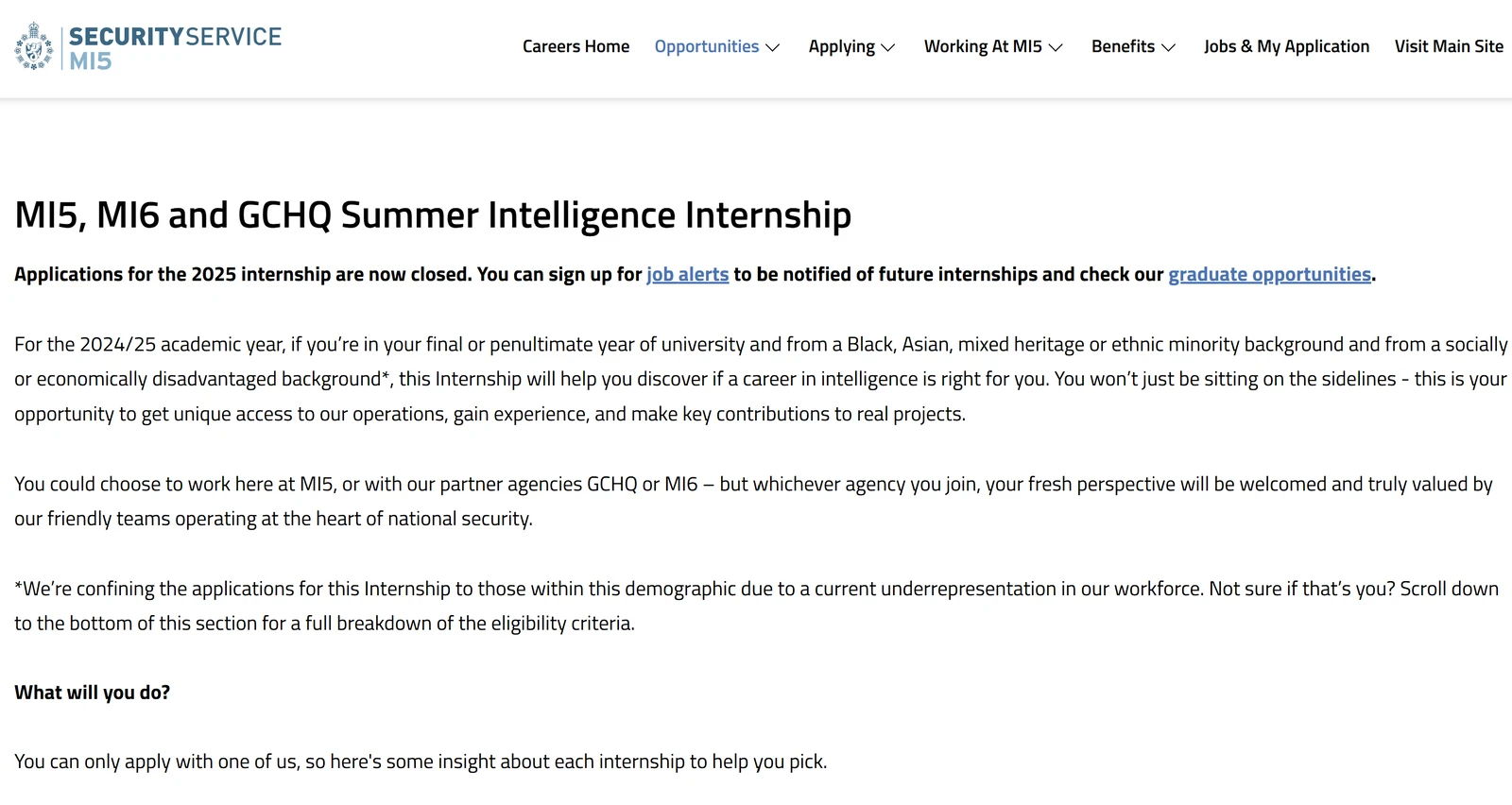Select the Benefits menu label

(1123, 46)
